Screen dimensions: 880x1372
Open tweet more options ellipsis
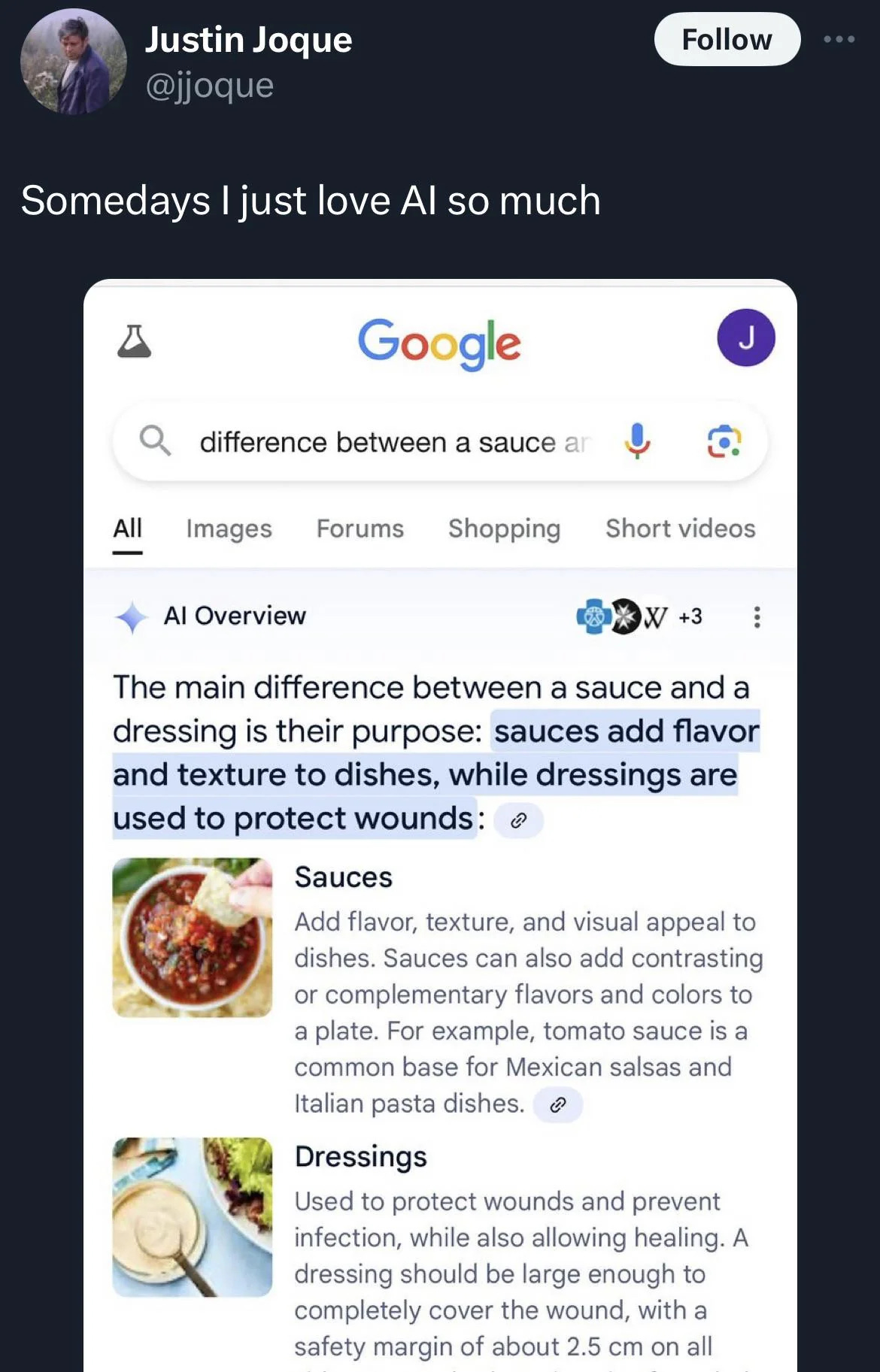coord(839,39)
